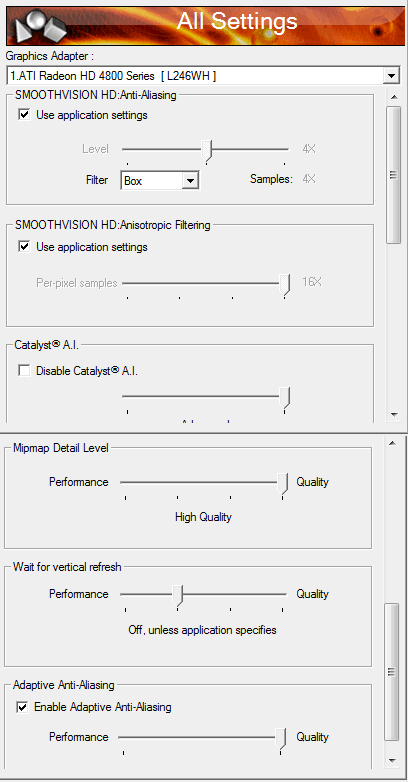Click the upper panel scrollbar up arrow
The height and width of the screenshot is (782, 408).
pyautogui.click(x=394, y=97)
